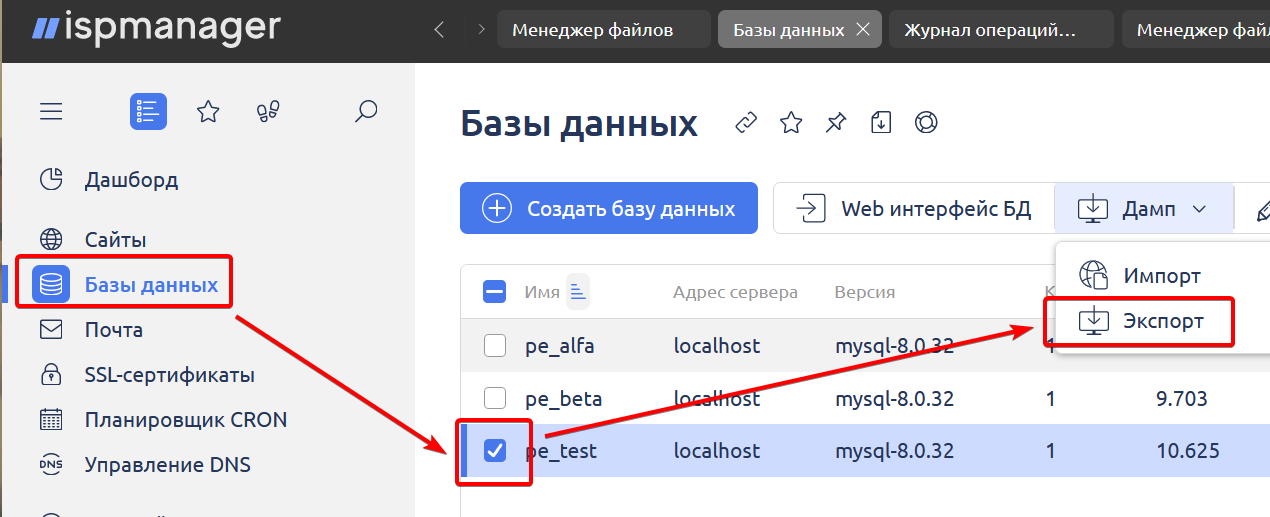
Task: Open favorites star icon in sidebar
Action: 208,112
